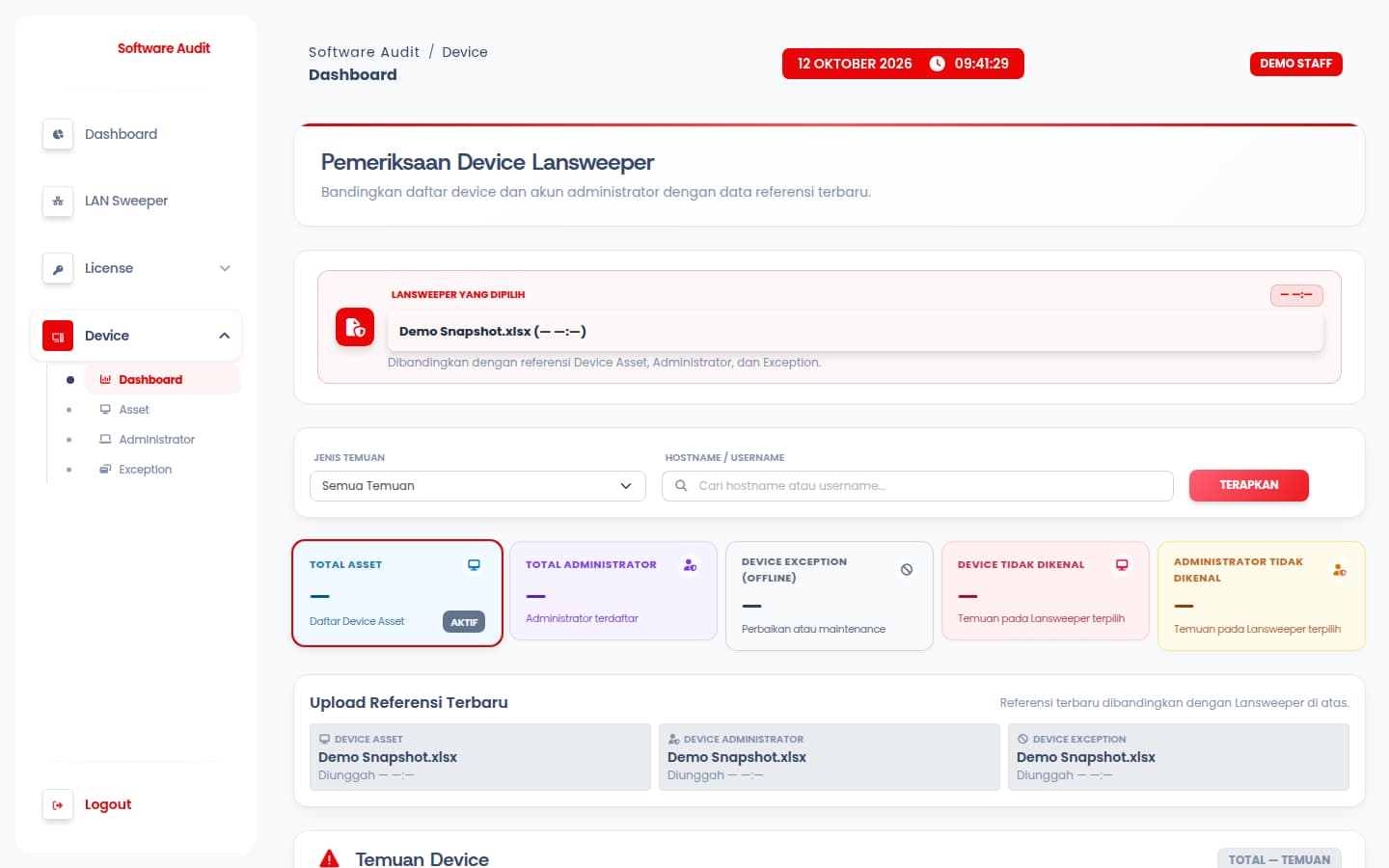This screenshot has width=1389, height=868.
Task: Click the red warning triangle beside Temuan Device
Action: click(330, 858)
